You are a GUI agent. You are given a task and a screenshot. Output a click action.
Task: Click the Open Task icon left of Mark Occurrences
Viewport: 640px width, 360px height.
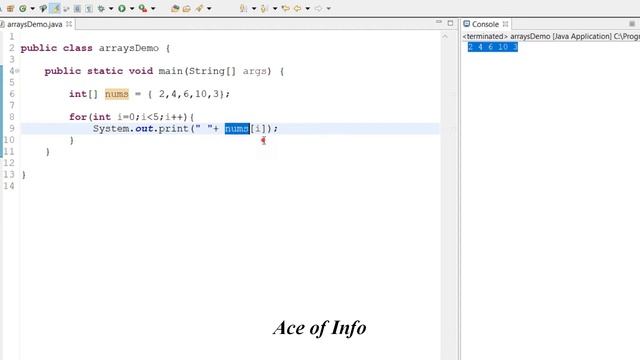pos(43,8)
